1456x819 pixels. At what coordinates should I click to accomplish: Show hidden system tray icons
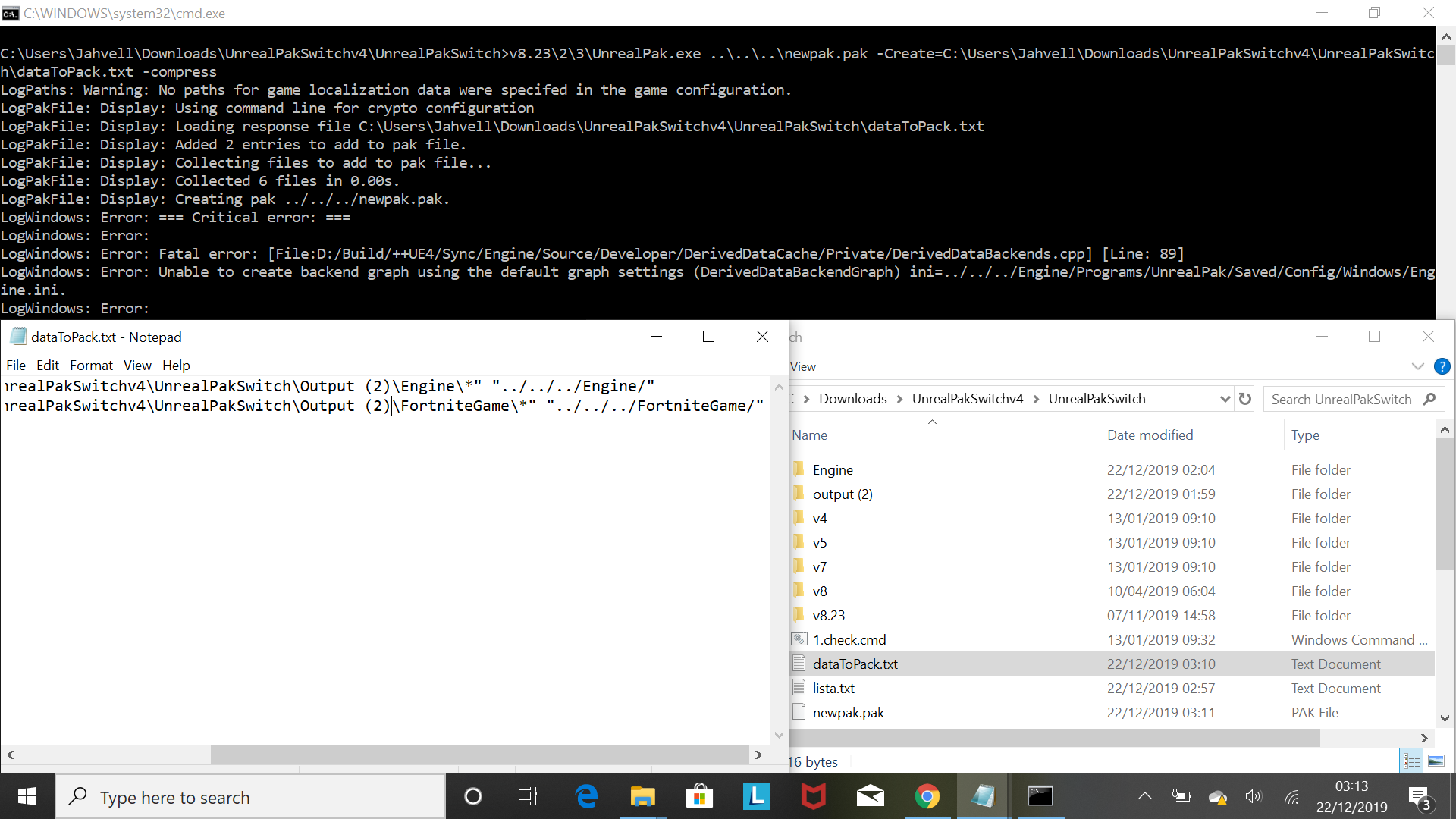(1145, 796)
